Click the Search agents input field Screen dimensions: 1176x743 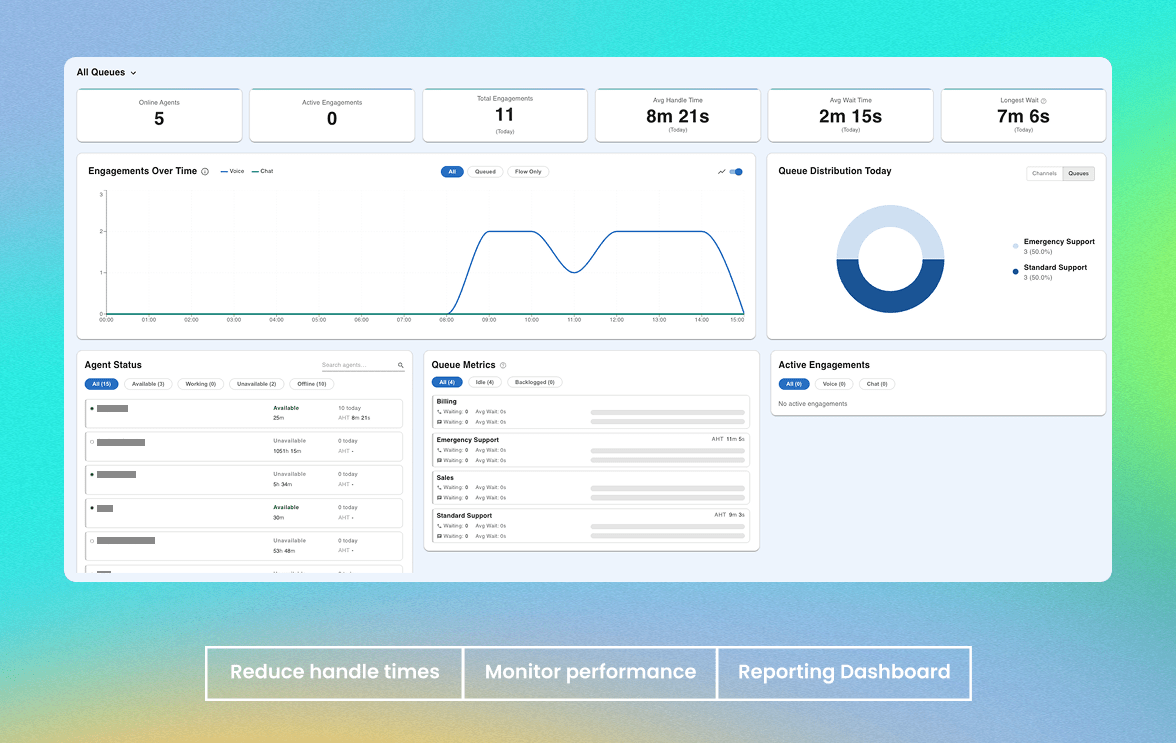tap(357, 366)
